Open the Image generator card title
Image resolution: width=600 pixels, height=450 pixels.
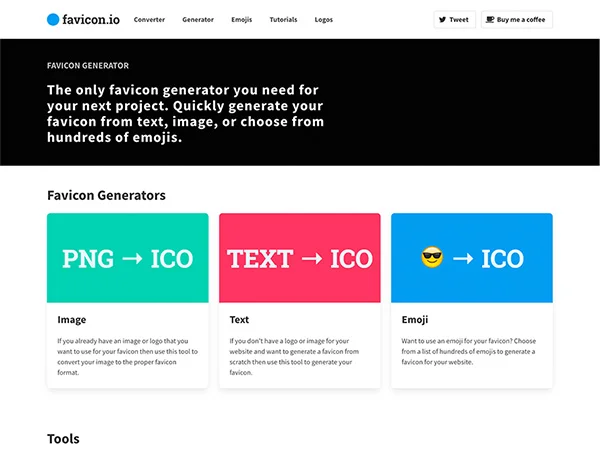pyautogui.click(x=72, y=320)
